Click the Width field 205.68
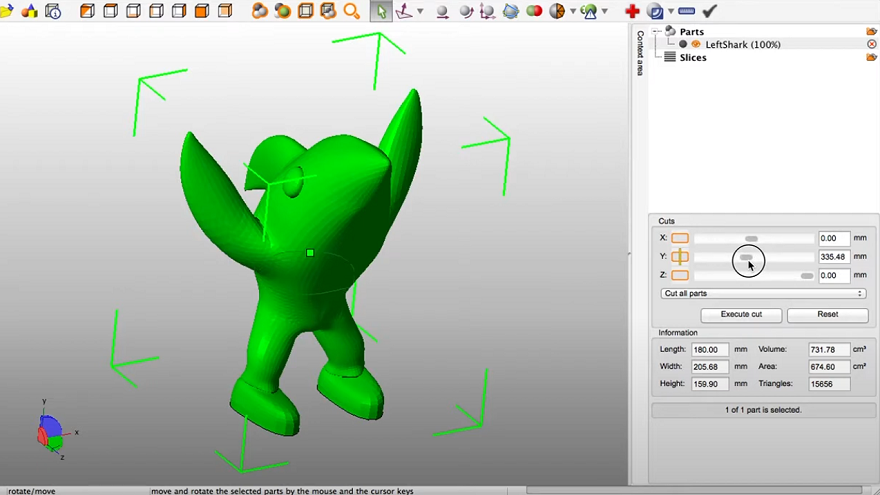This screenshot has width=880, height=495. [710, 366]
